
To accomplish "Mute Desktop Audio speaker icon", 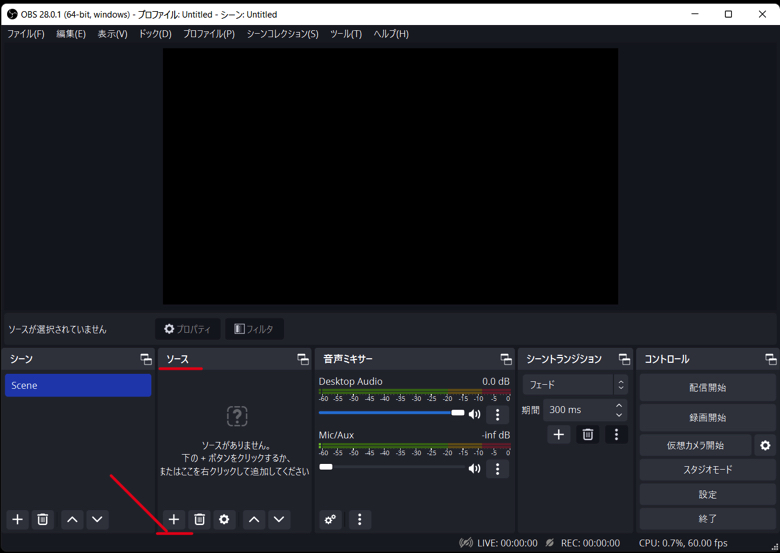I will (475, 414).
